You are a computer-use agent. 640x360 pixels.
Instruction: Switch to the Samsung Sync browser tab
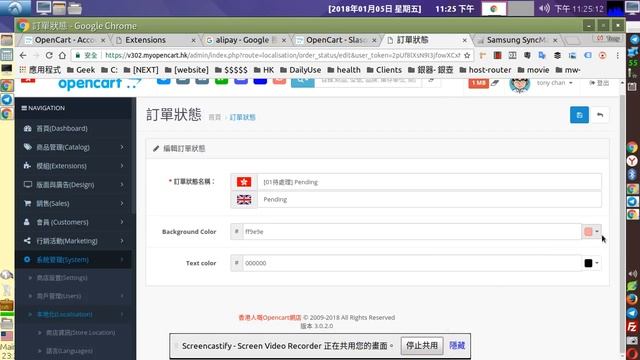[x=517, y=40]
